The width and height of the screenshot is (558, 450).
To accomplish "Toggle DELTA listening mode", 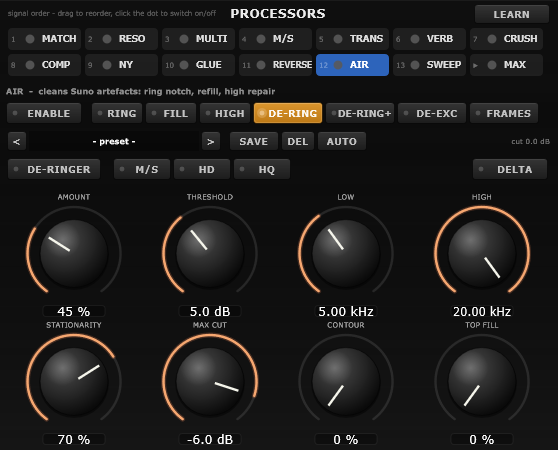I will pyautogui.click(x=510, y=169).
